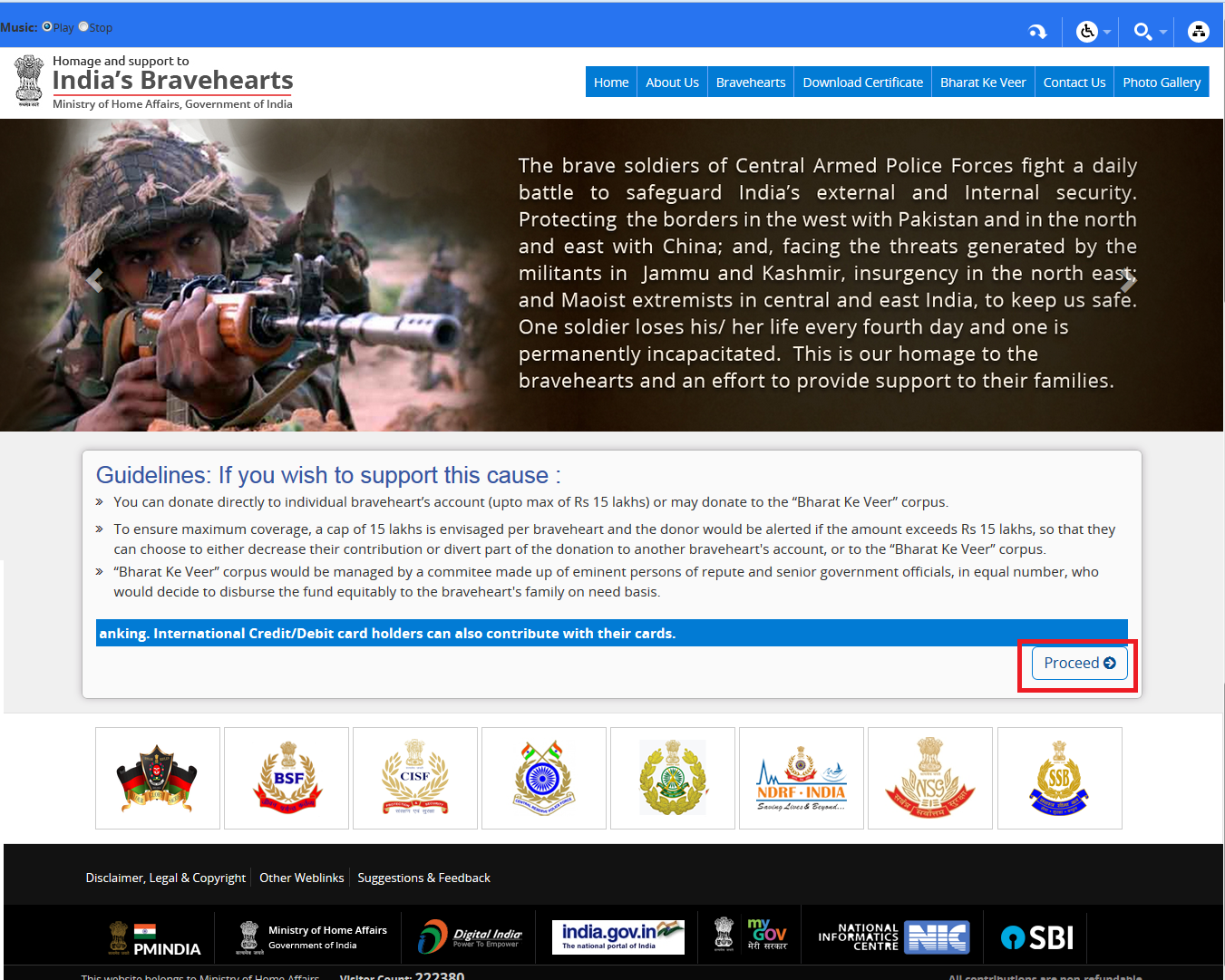Screen dimensions: 1225x980
Task: Click the skip-to-content arrow icon
Action: click(1037, 31)
